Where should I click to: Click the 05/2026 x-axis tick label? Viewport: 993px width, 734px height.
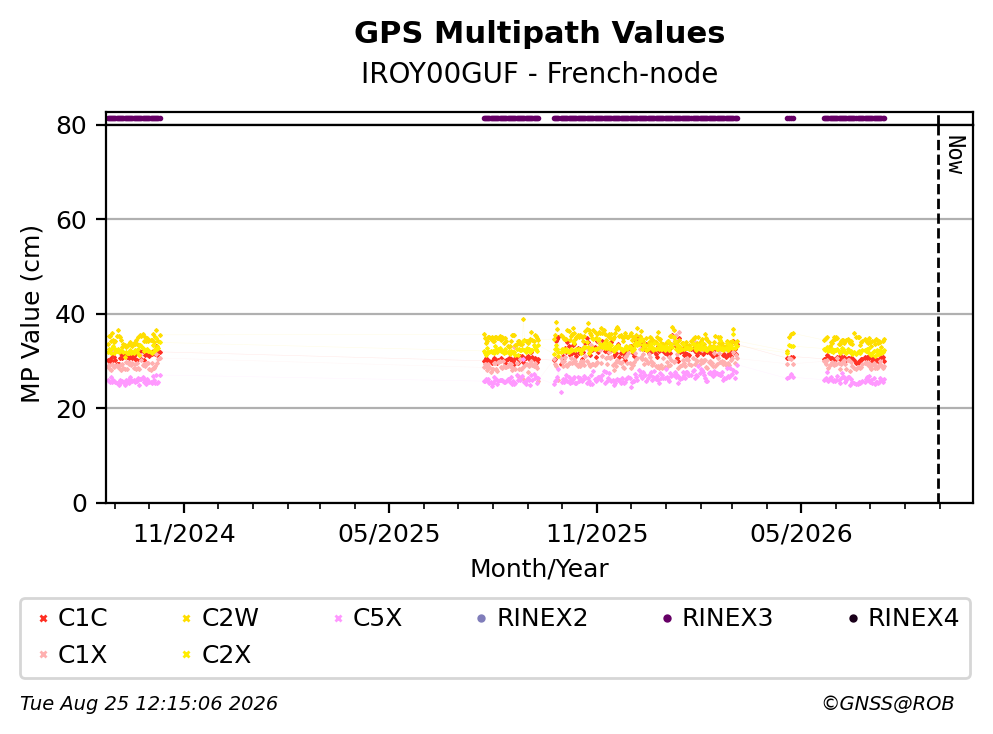pos(801,534)
